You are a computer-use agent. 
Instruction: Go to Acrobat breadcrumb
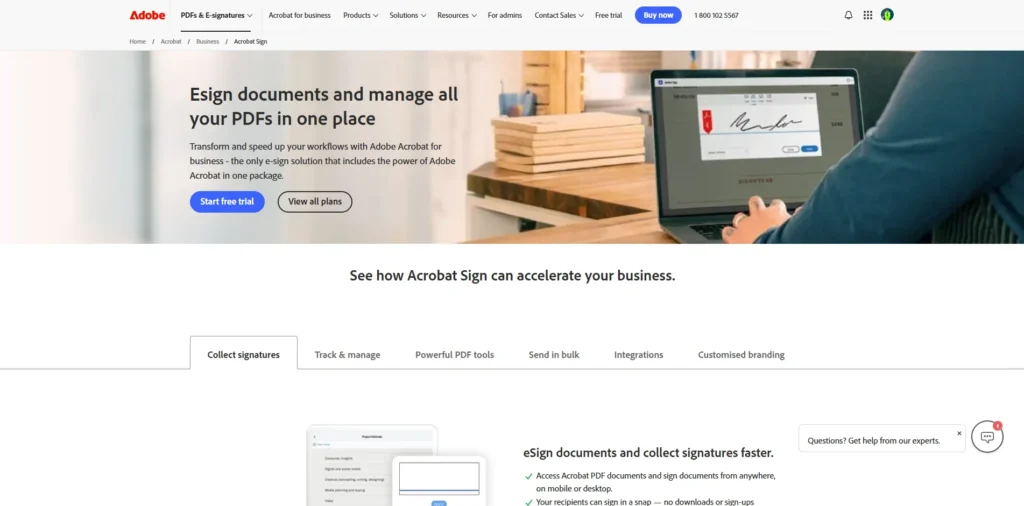point(171,41)
